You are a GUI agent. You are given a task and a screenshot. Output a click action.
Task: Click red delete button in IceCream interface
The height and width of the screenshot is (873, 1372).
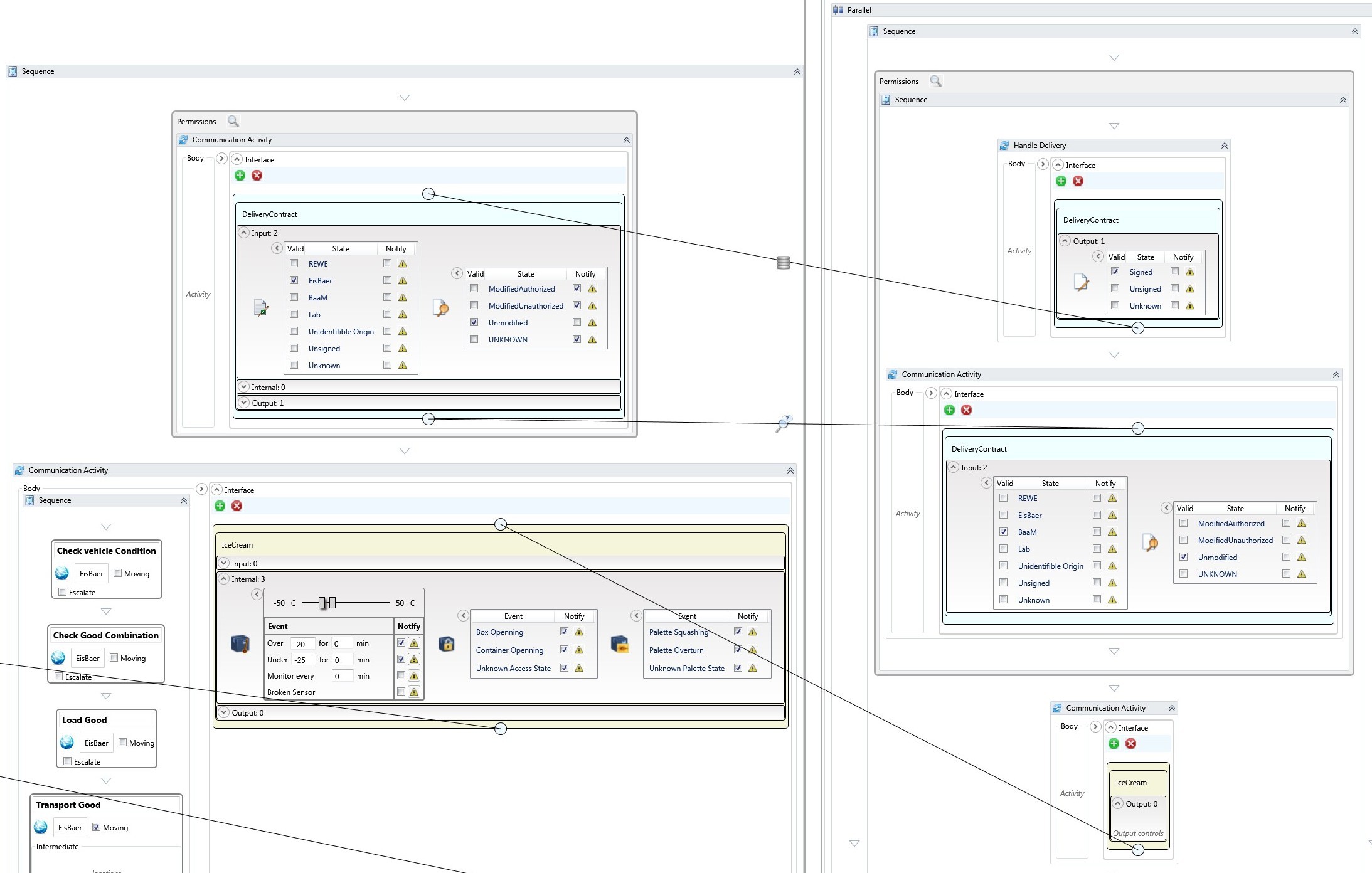[237, 506]
